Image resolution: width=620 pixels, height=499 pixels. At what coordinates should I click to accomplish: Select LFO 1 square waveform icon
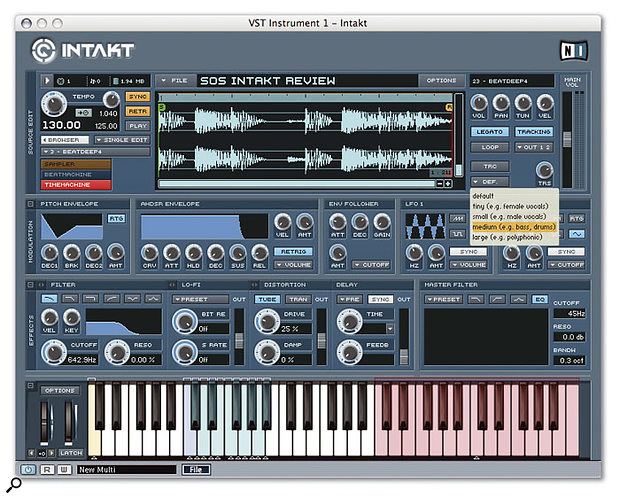pyautogui.click(x=457, y=234)
